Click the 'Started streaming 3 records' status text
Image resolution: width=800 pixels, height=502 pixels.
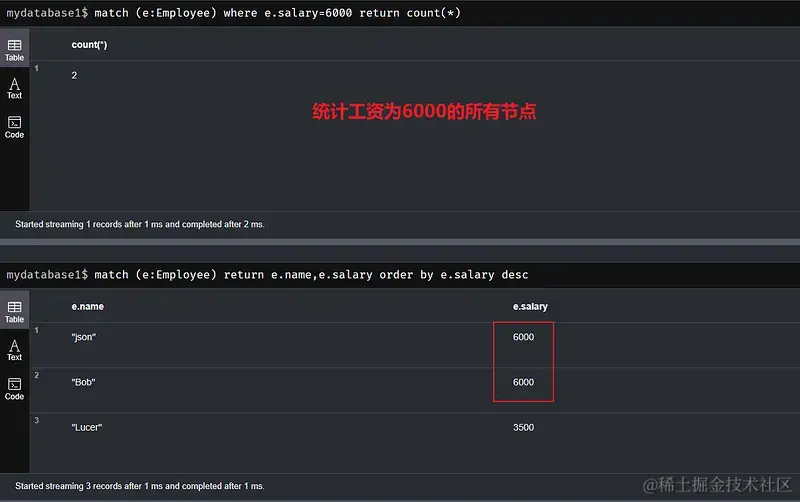click(140, 486)
